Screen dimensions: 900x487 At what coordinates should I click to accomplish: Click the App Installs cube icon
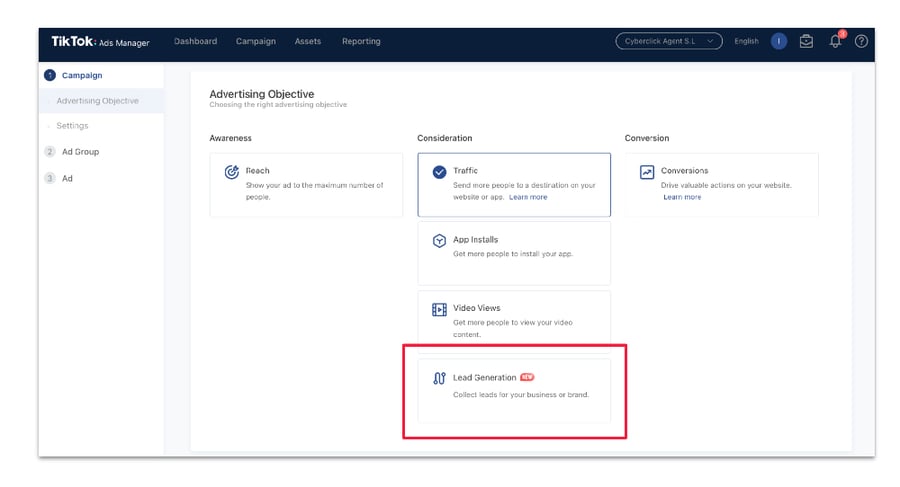coord(439,241)
